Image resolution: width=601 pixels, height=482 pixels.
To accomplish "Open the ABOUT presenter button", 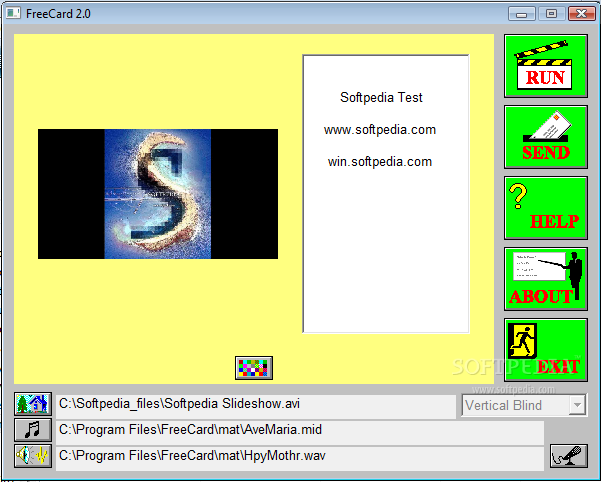I will (x=545, y=279).
